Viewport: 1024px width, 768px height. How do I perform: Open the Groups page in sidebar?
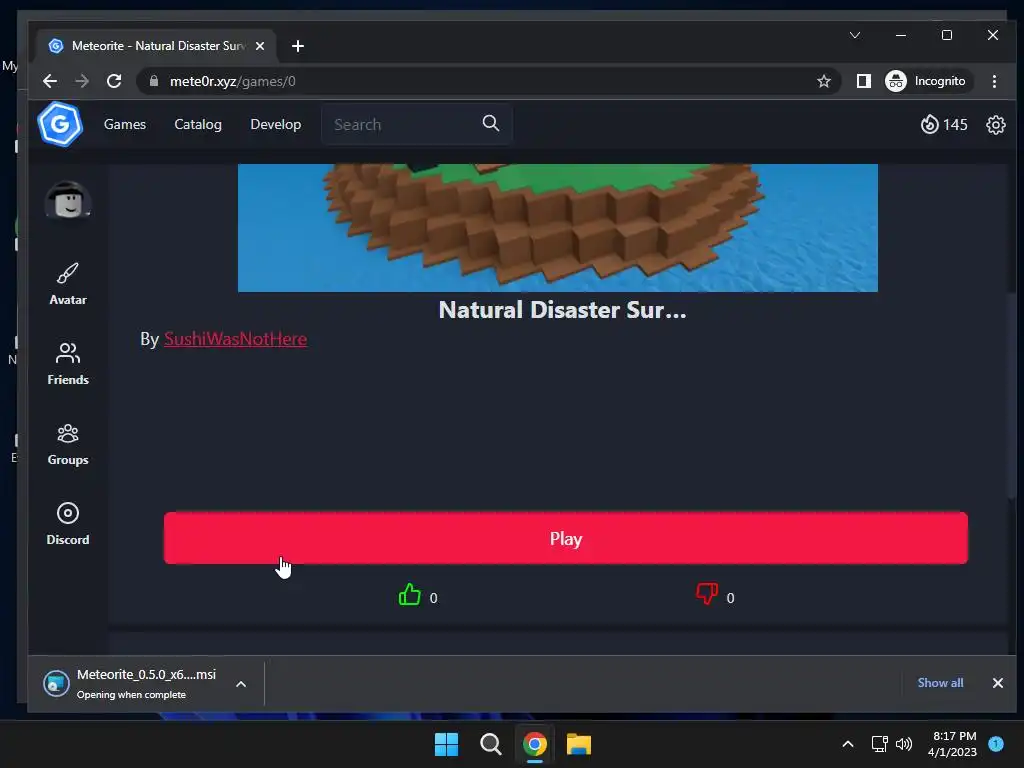coord(68,444)
